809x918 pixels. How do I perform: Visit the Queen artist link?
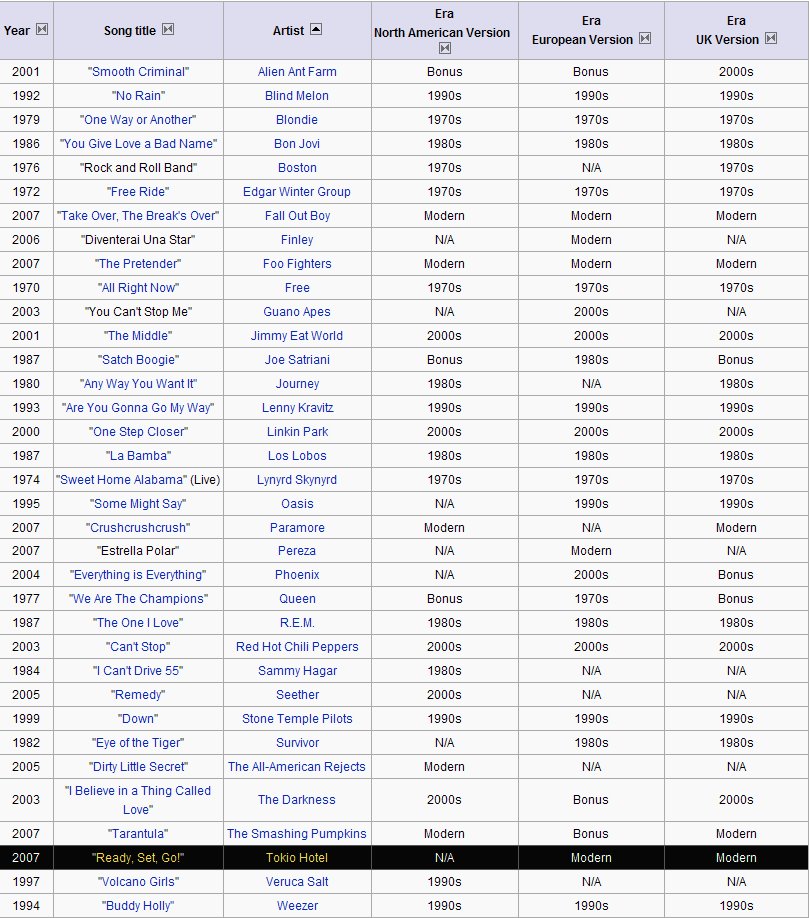[297, 599]
